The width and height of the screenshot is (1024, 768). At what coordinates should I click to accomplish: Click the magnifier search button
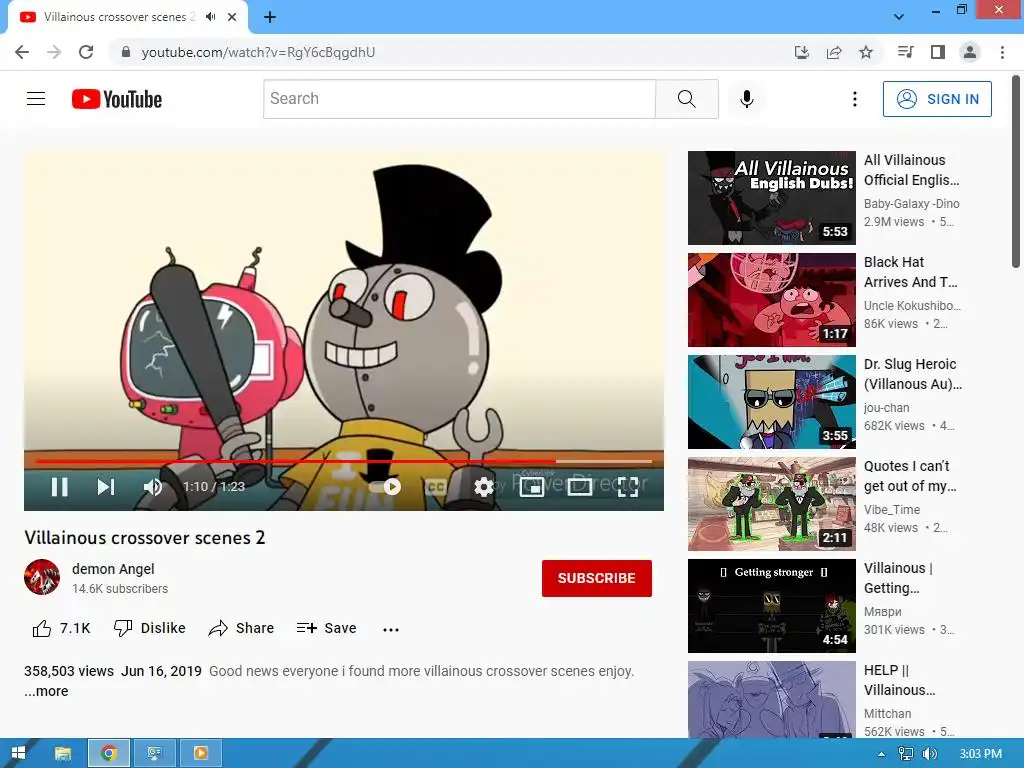[x=686, y=99]
